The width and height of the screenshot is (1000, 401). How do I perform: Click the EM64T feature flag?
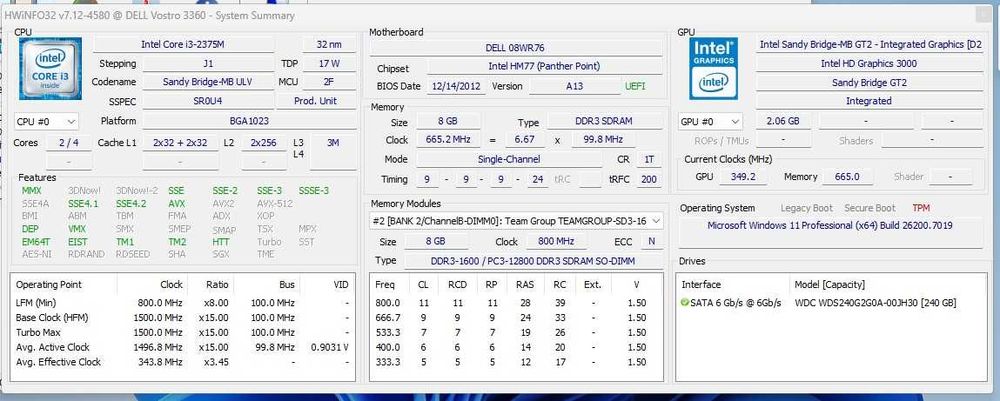point(36,242)
